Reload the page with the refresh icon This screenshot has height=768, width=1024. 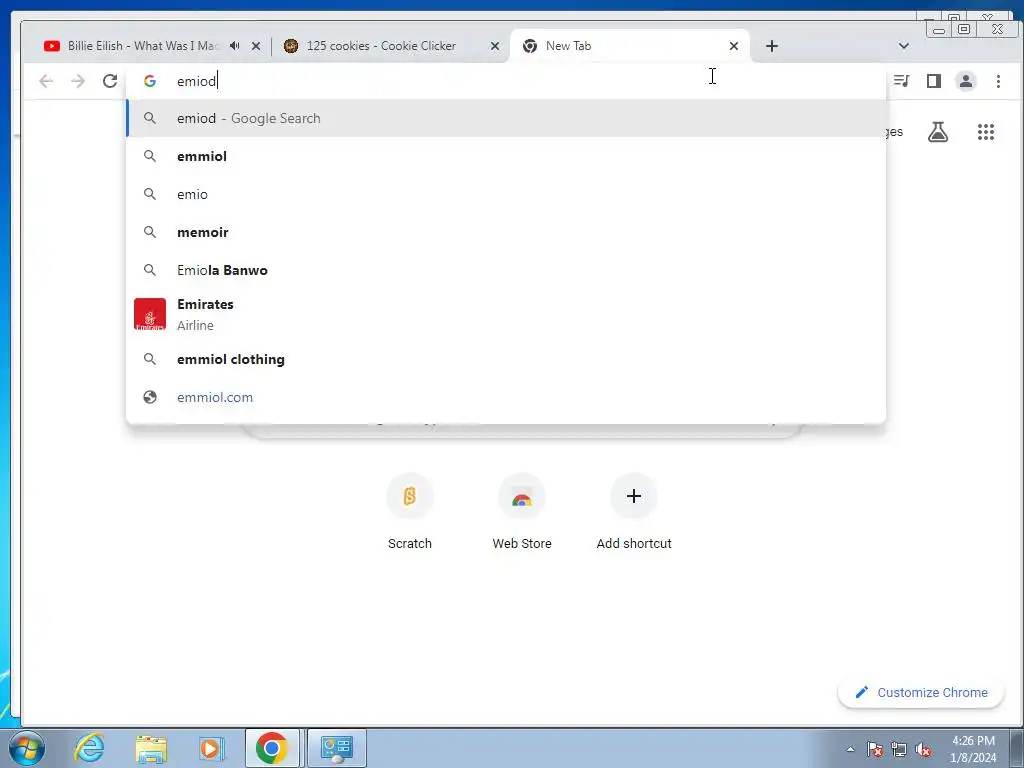110,81
